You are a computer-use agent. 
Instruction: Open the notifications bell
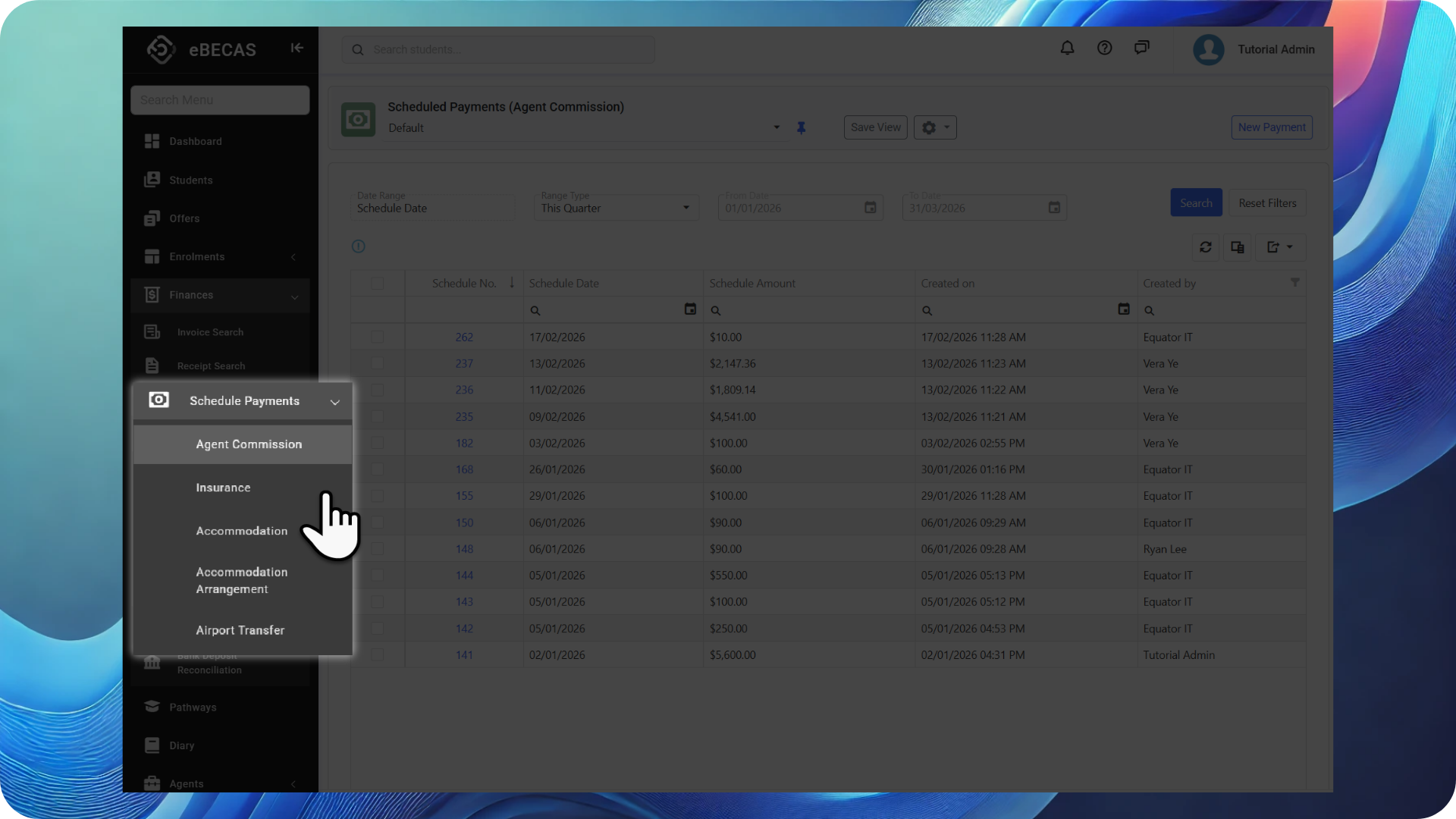click(1067, 49)
